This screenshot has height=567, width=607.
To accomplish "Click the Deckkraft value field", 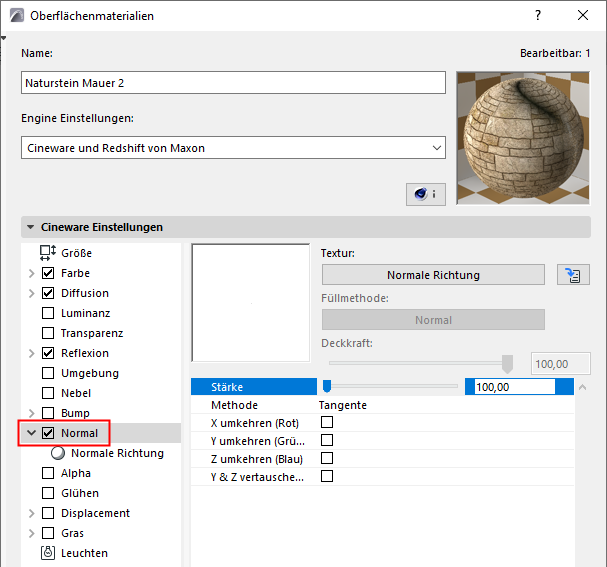I will click(561, 363).
